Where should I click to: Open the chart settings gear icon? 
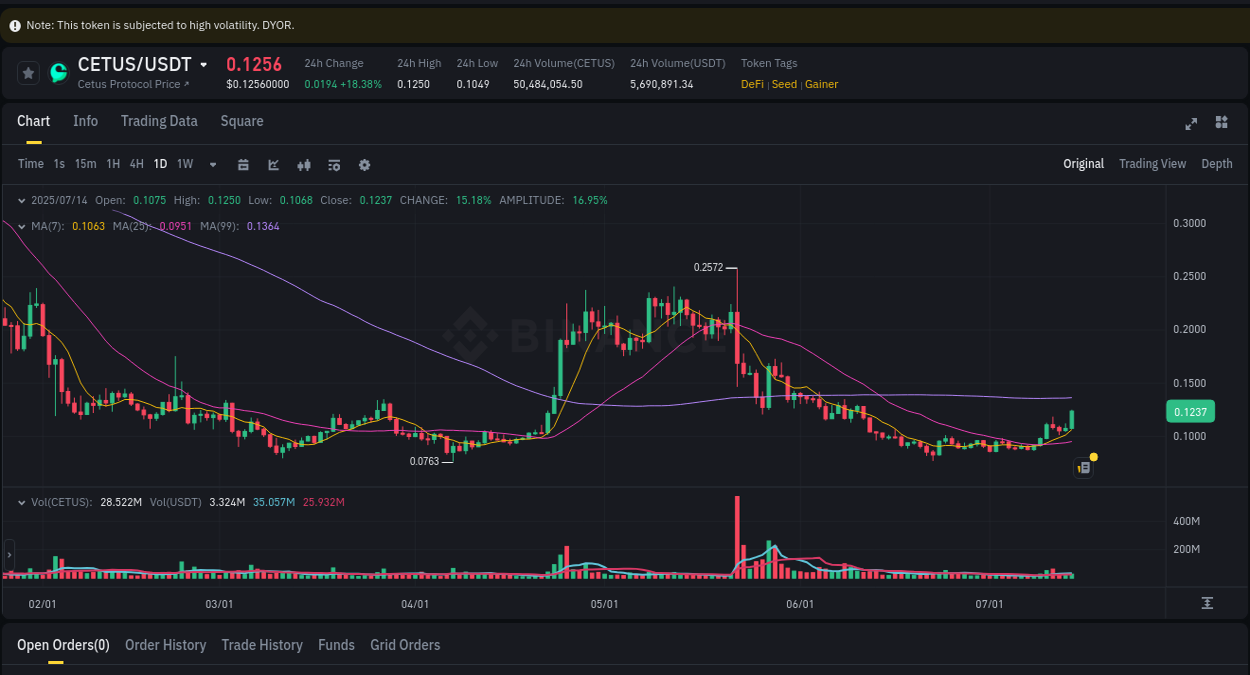coord(364,164)
